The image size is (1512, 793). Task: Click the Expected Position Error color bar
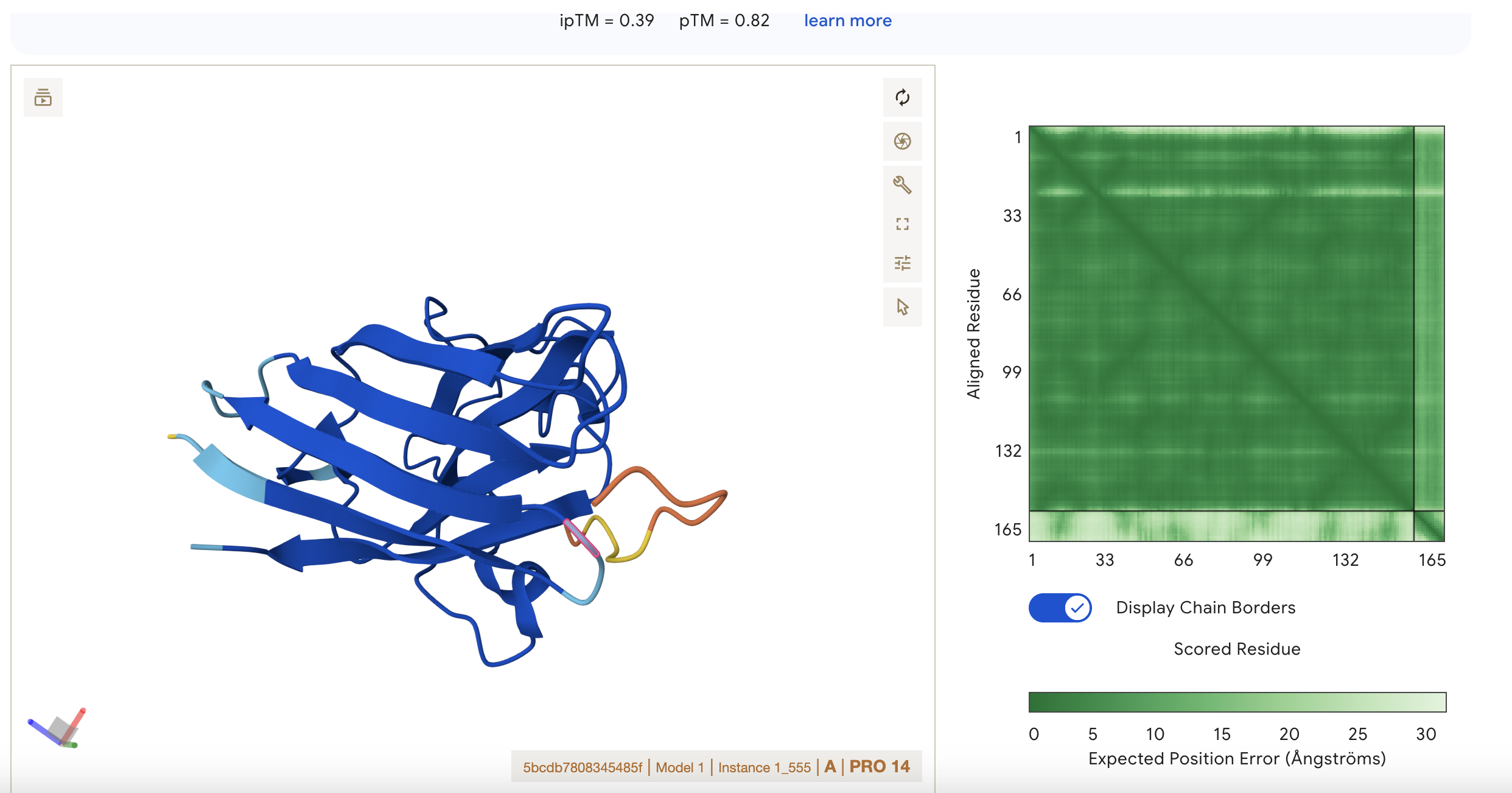[x=1237, y=702]
